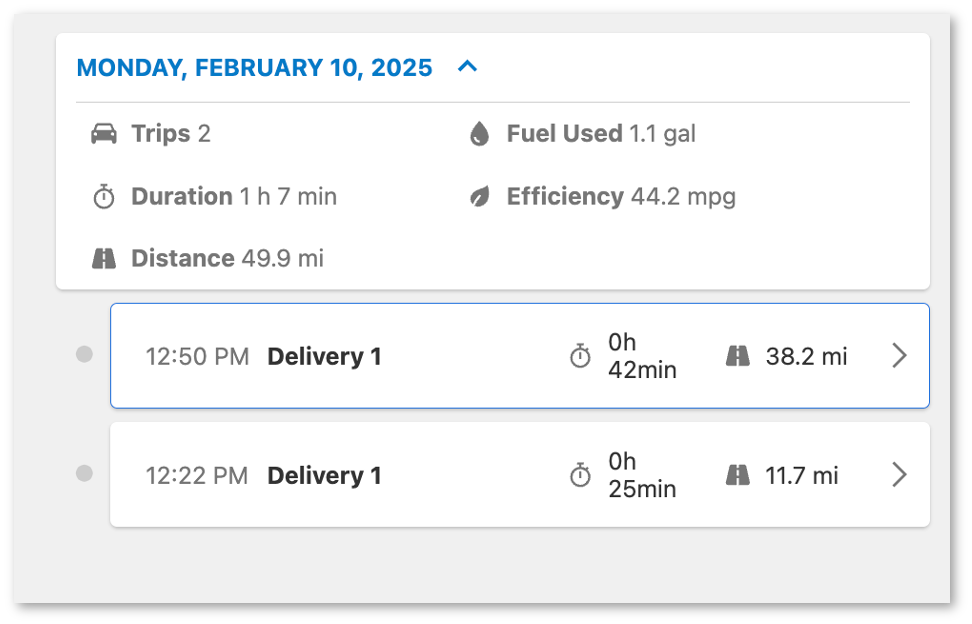Select the Delivery 1 label at 12:22 PM
This screenshot has width=972, height=624.
point(324,476)
